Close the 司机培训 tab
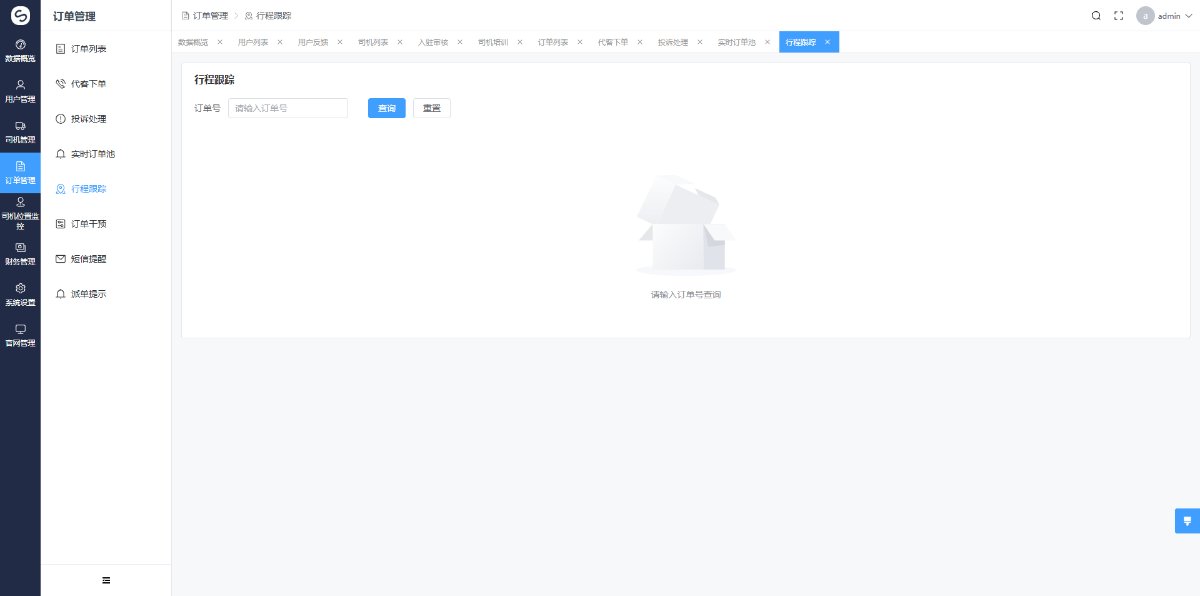 (520, 42)
